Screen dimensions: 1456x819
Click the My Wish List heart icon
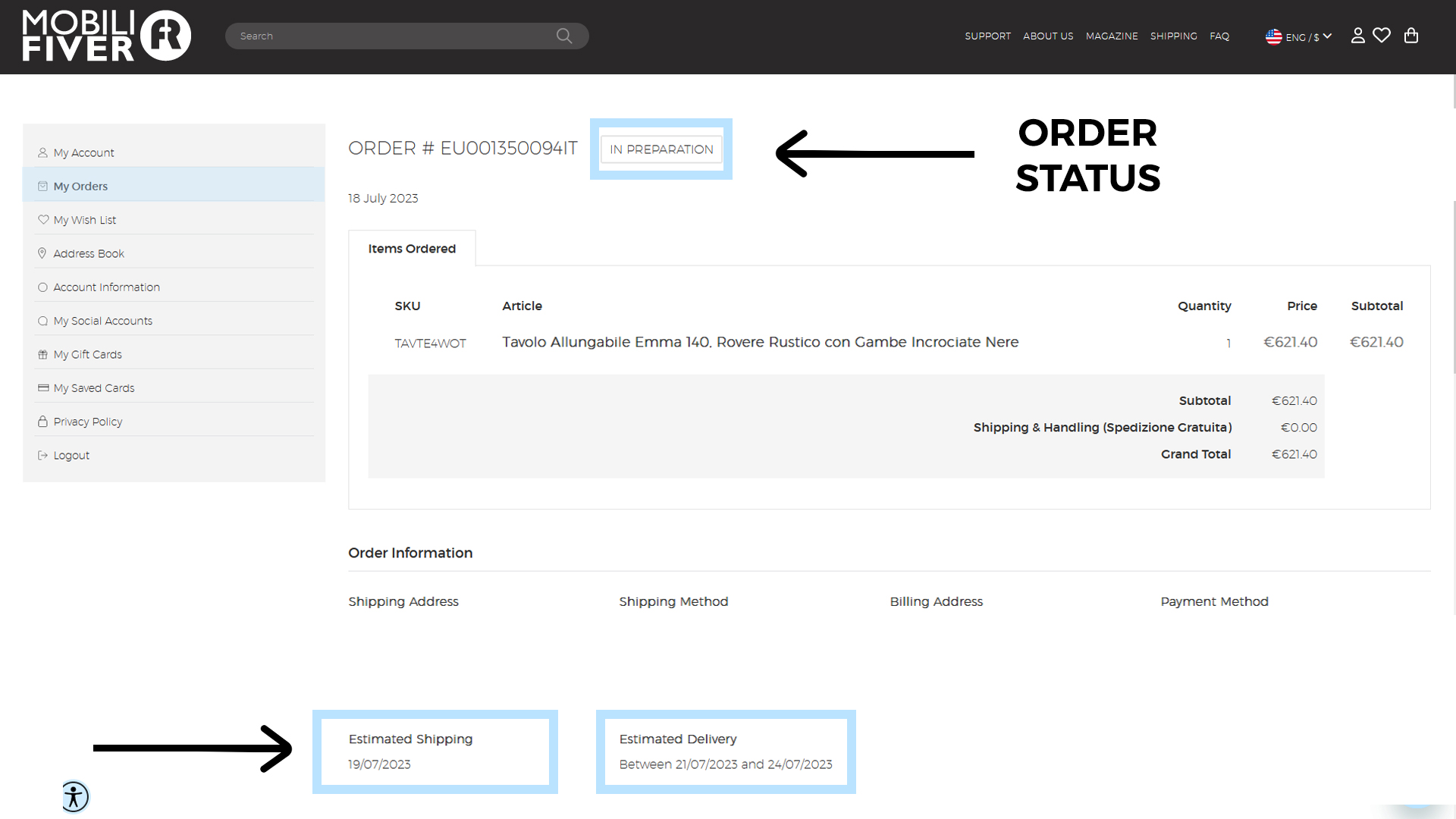coord(42,219)
